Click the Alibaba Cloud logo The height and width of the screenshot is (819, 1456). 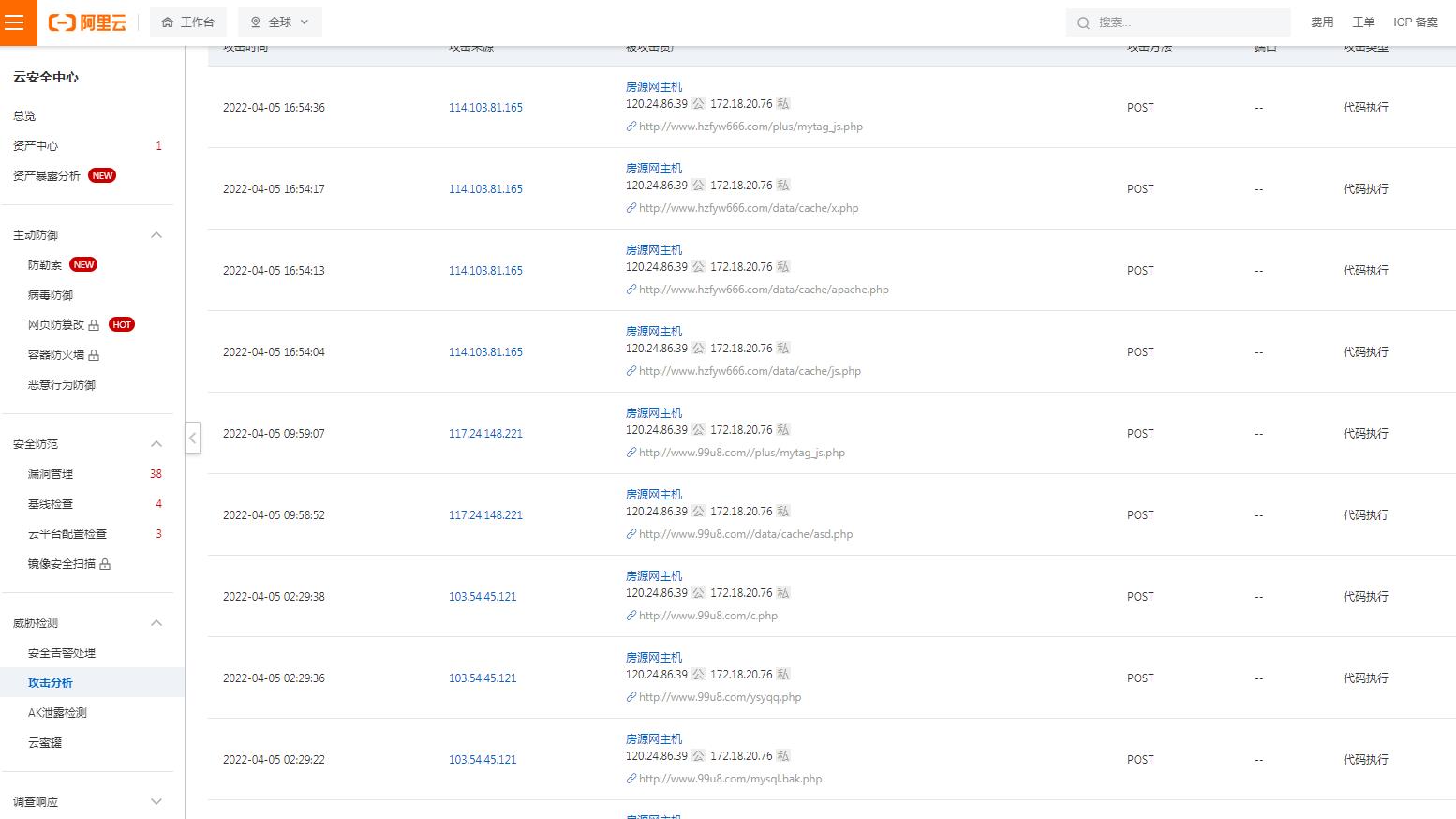(x=87, y=22)
